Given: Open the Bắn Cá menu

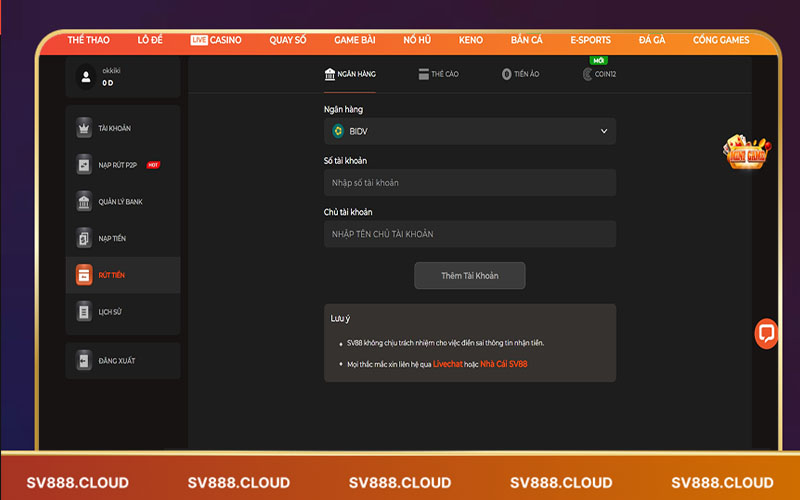Looking at the screenshot, I should tap(527, 40).
